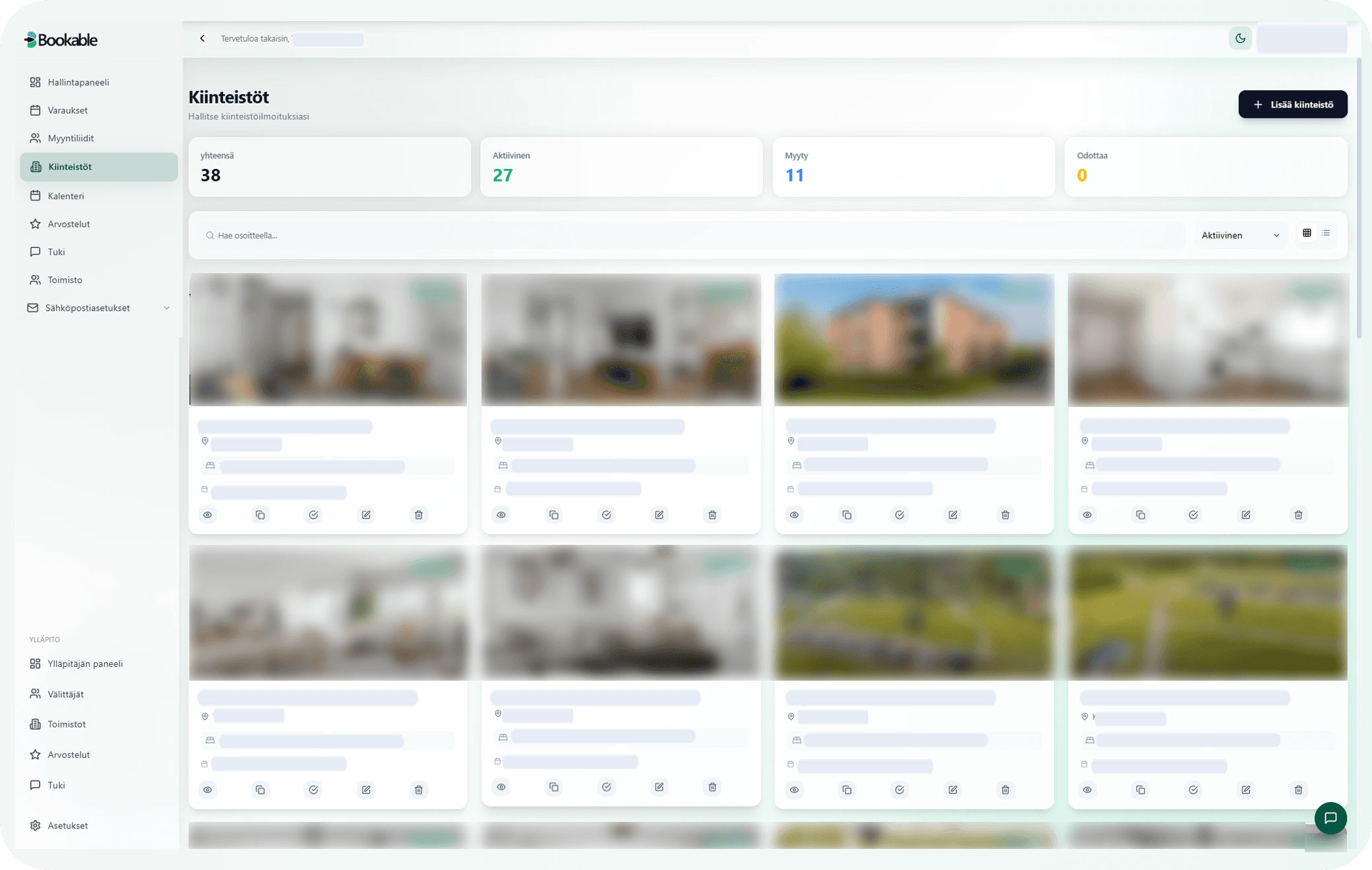Open Varaukset in the sidebar
The height and width of the screenshot is (870, 1372).
pyautogui.click(x=67, y=110)
